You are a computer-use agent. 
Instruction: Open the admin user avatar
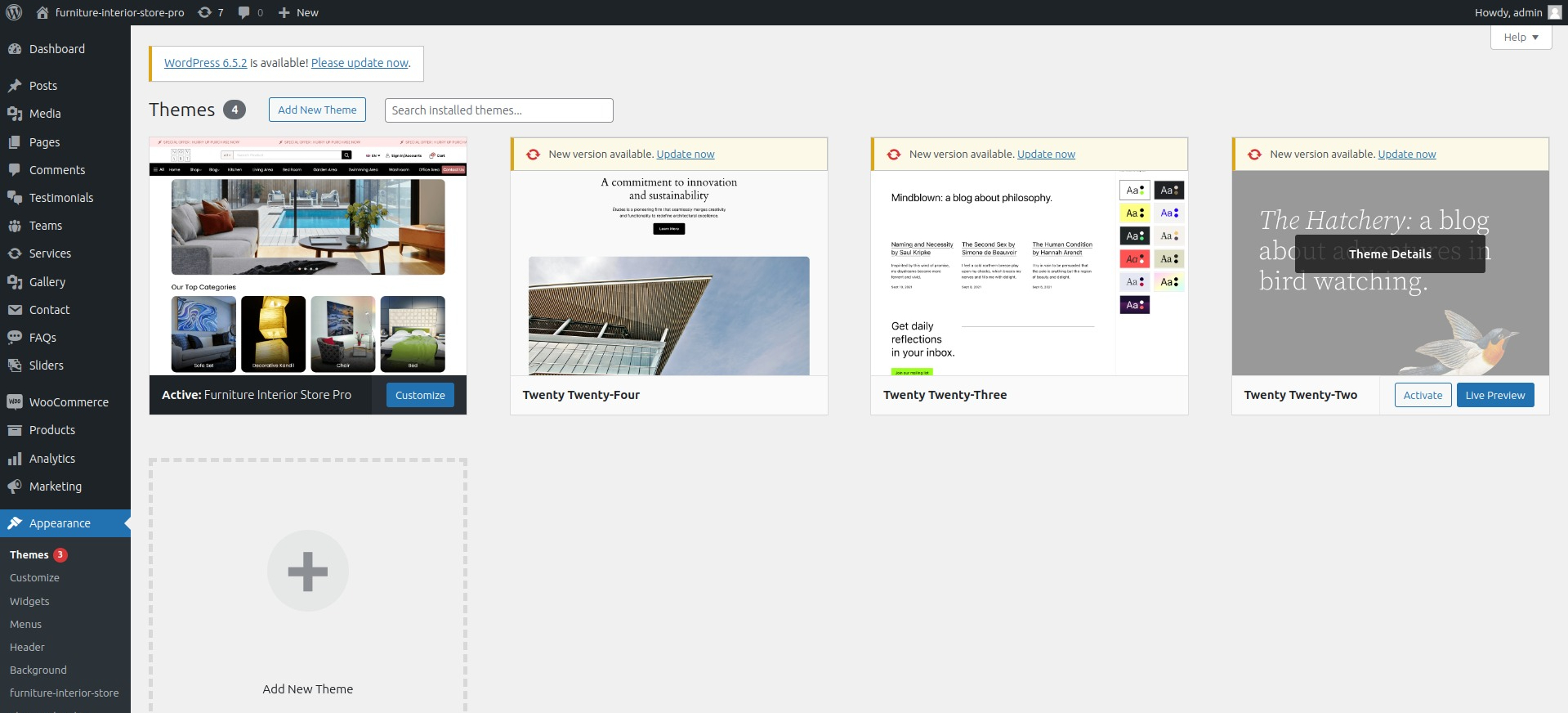click(x=1554, y=12)
